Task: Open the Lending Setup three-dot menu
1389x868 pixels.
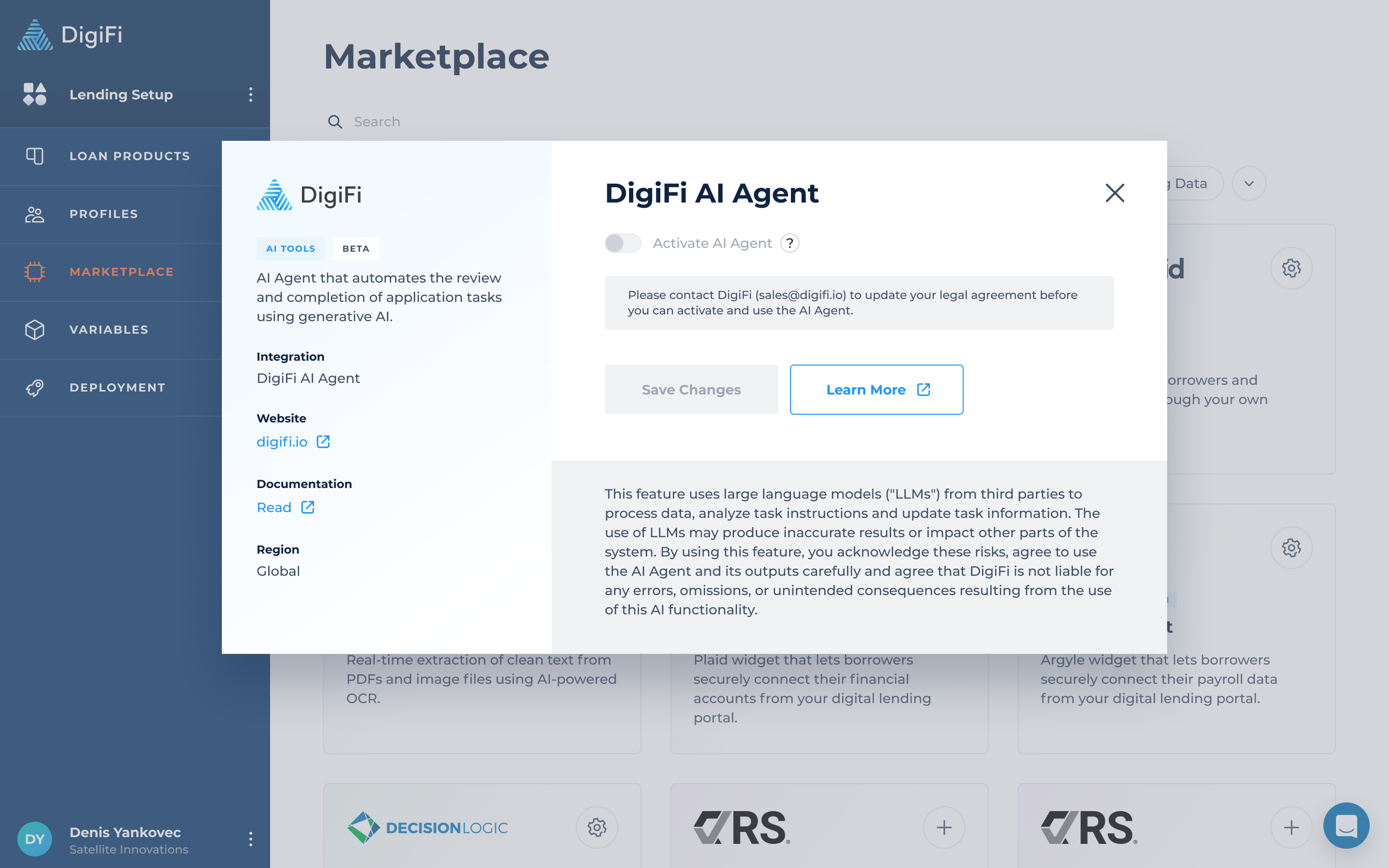Action: tap(250, 95)
